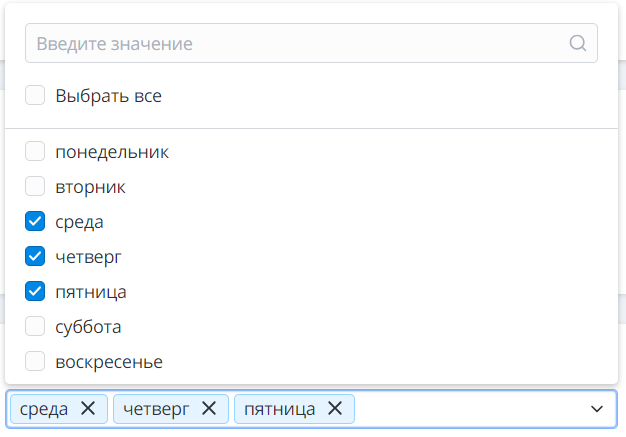Select the понедельник option label
The height and width of the screenshot is (437, 626).
coord(112,152)
